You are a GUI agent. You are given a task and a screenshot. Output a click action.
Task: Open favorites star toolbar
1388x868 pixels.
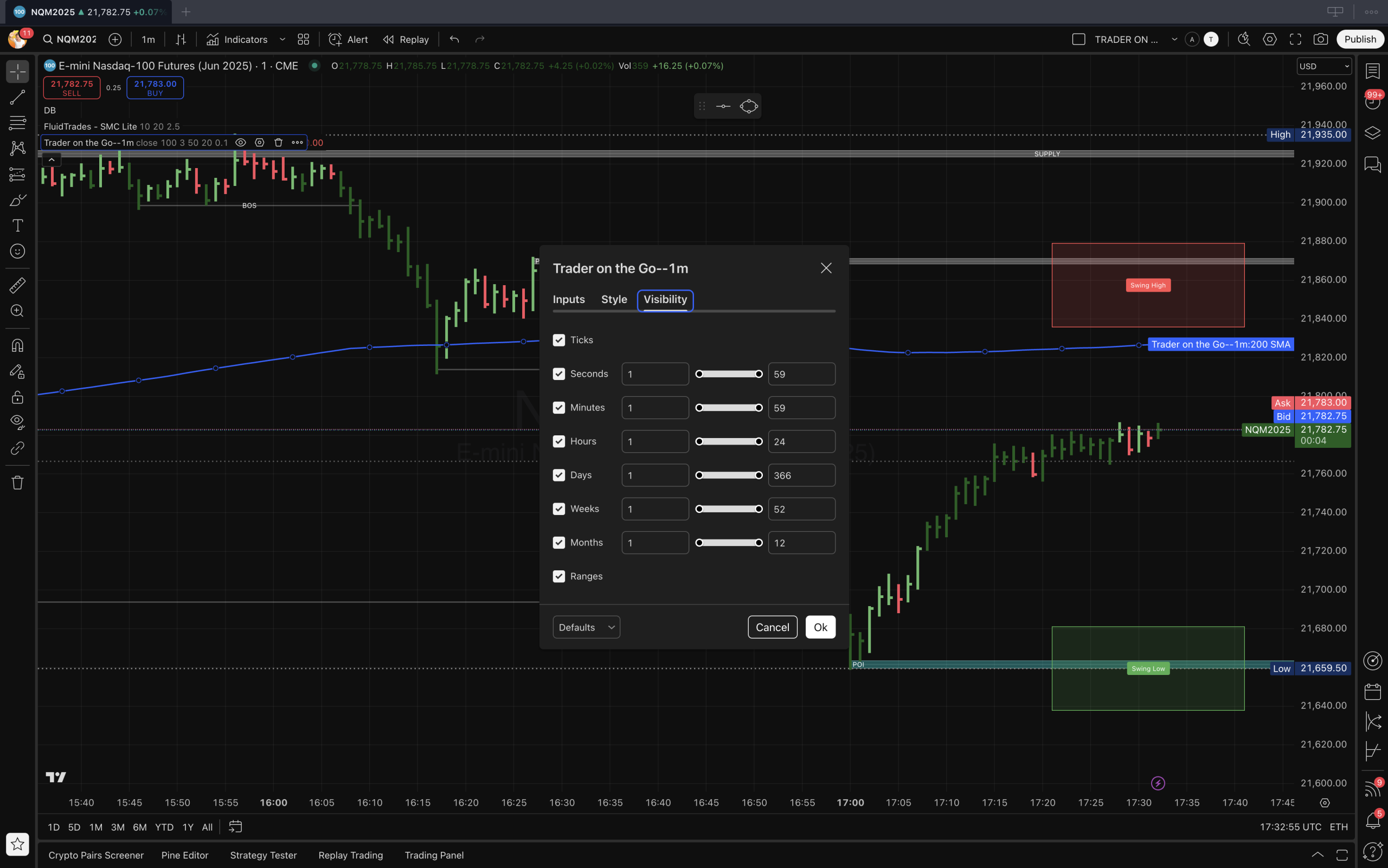[x=17, y=844]
